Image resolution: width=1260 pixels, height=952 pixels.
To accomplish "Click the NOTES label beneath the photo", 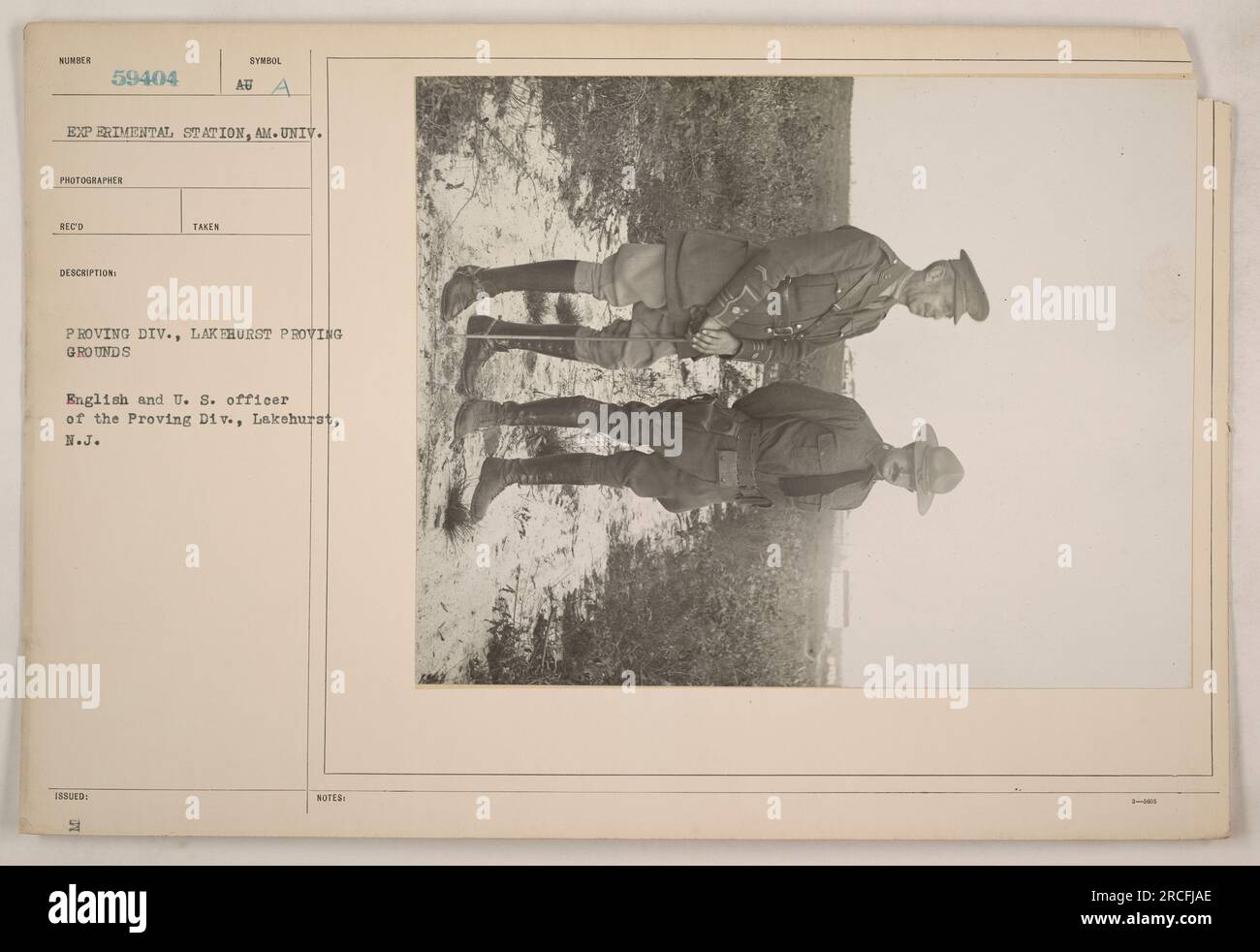I will click(x=331, y=796).
